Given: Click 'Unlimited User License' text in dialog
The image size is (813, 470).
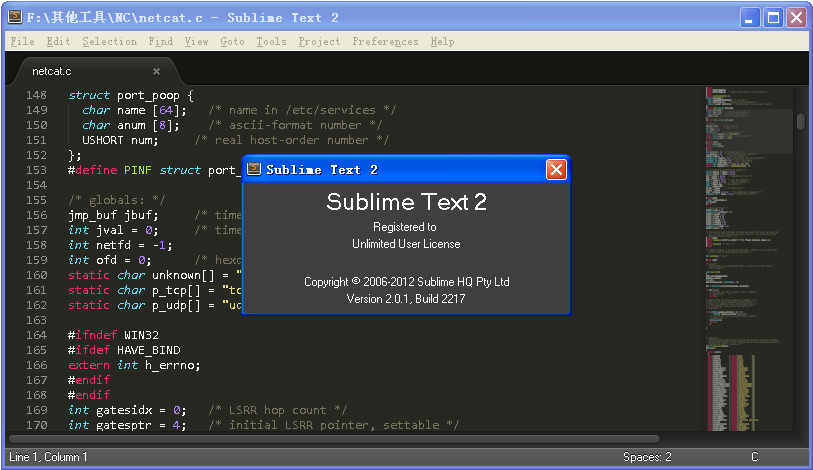Looking at the screenshot, I should coord(406,244).
